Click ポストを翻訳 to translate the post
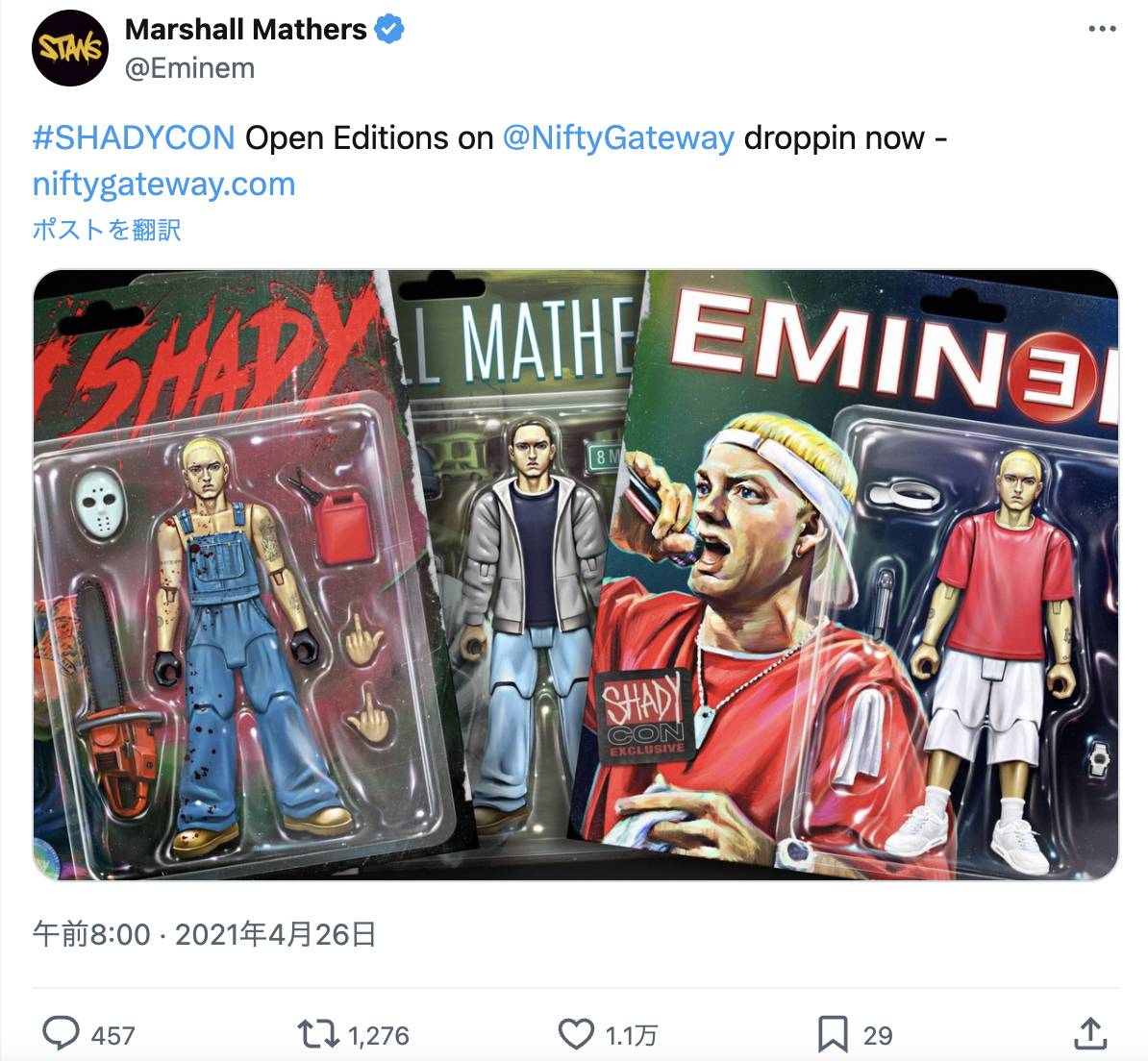The height and width of the screenshot is (1061, 1148). coord(107,230)
